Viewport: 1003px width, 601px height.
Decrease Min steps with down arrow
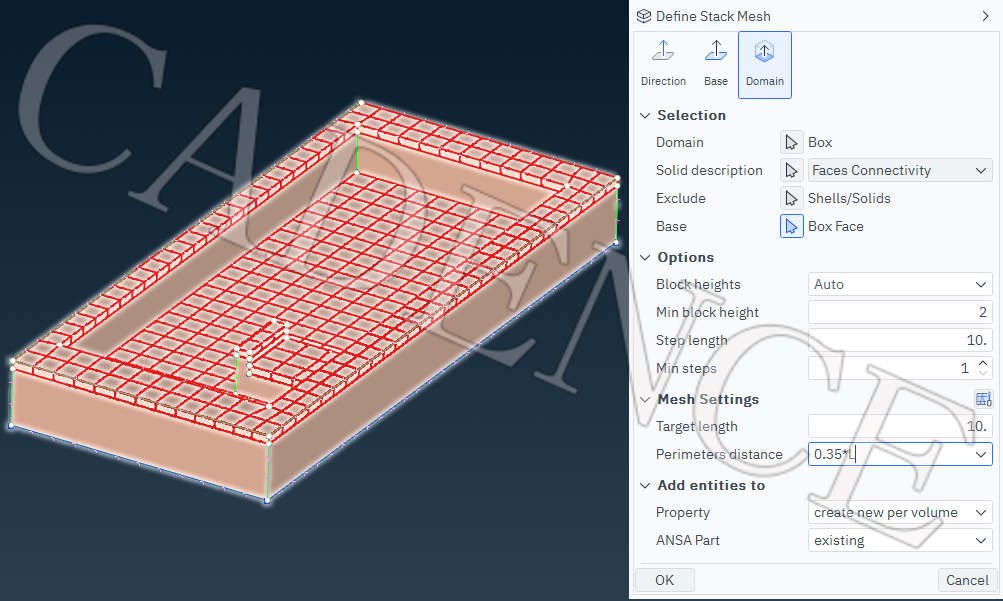click(983, 373)
